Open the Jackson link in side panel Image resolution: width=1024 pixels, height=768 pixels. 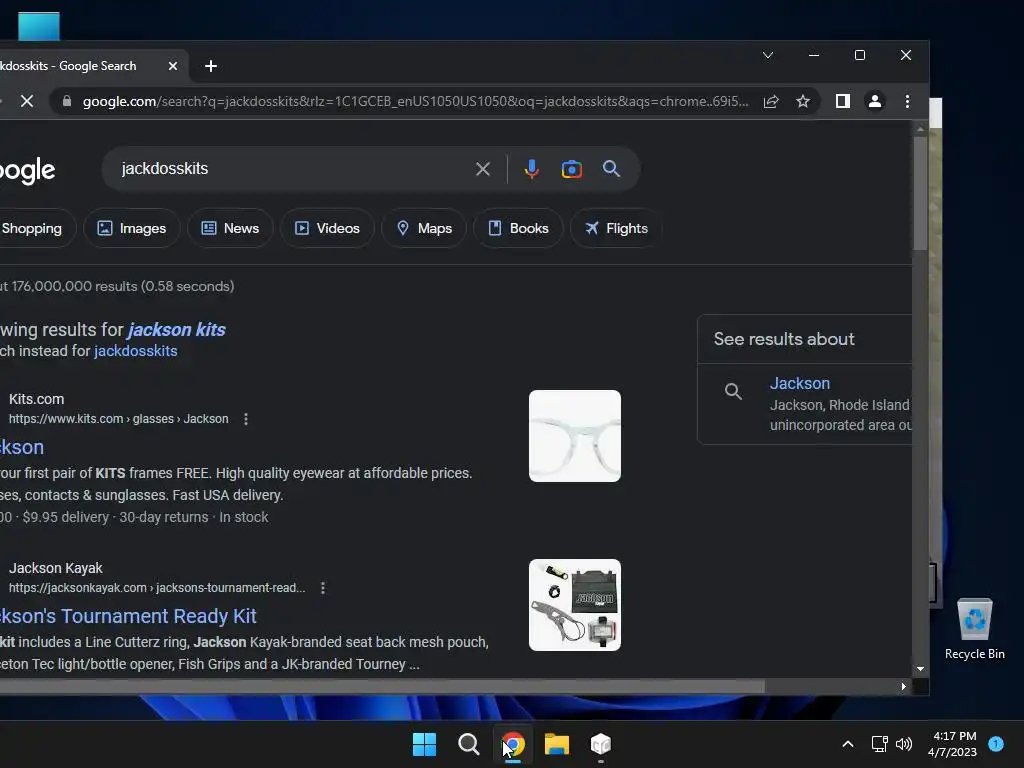[x=799, y=383]
